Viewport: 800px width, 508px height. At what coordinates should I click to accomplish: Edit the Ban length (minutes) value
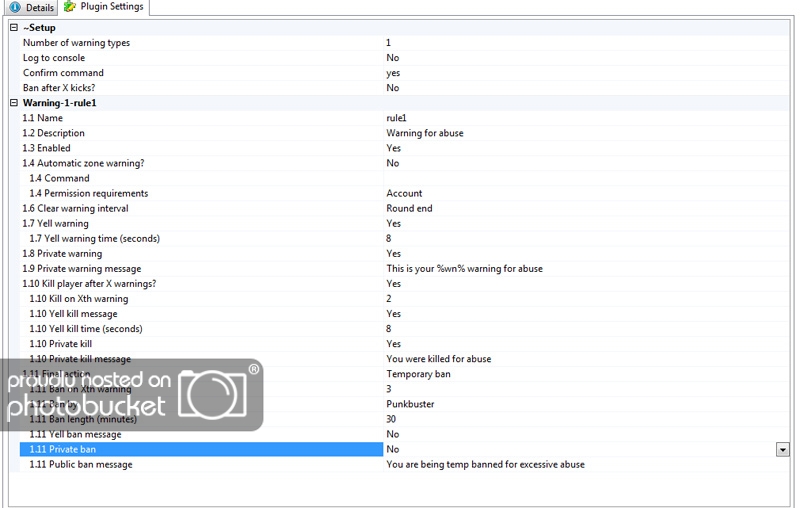[391, 419]
